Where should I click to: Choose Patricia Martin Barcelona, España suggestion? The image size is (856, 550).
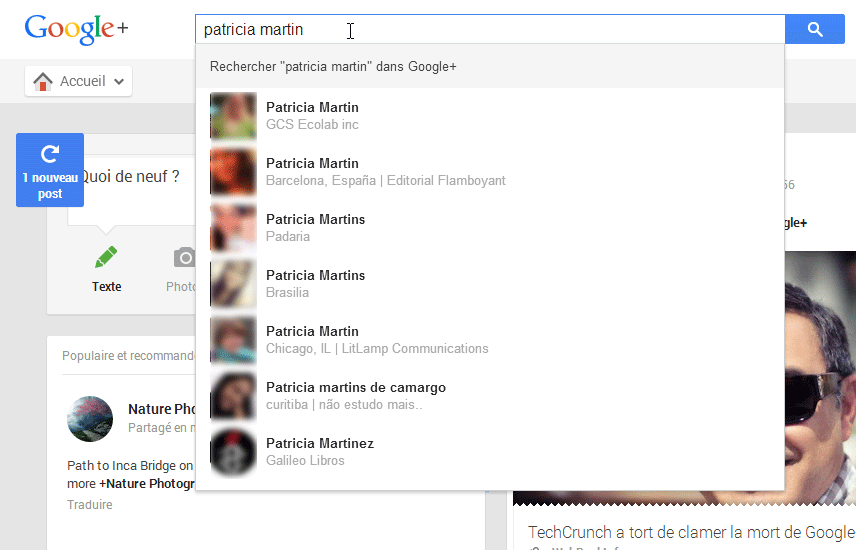pos(490,171)
